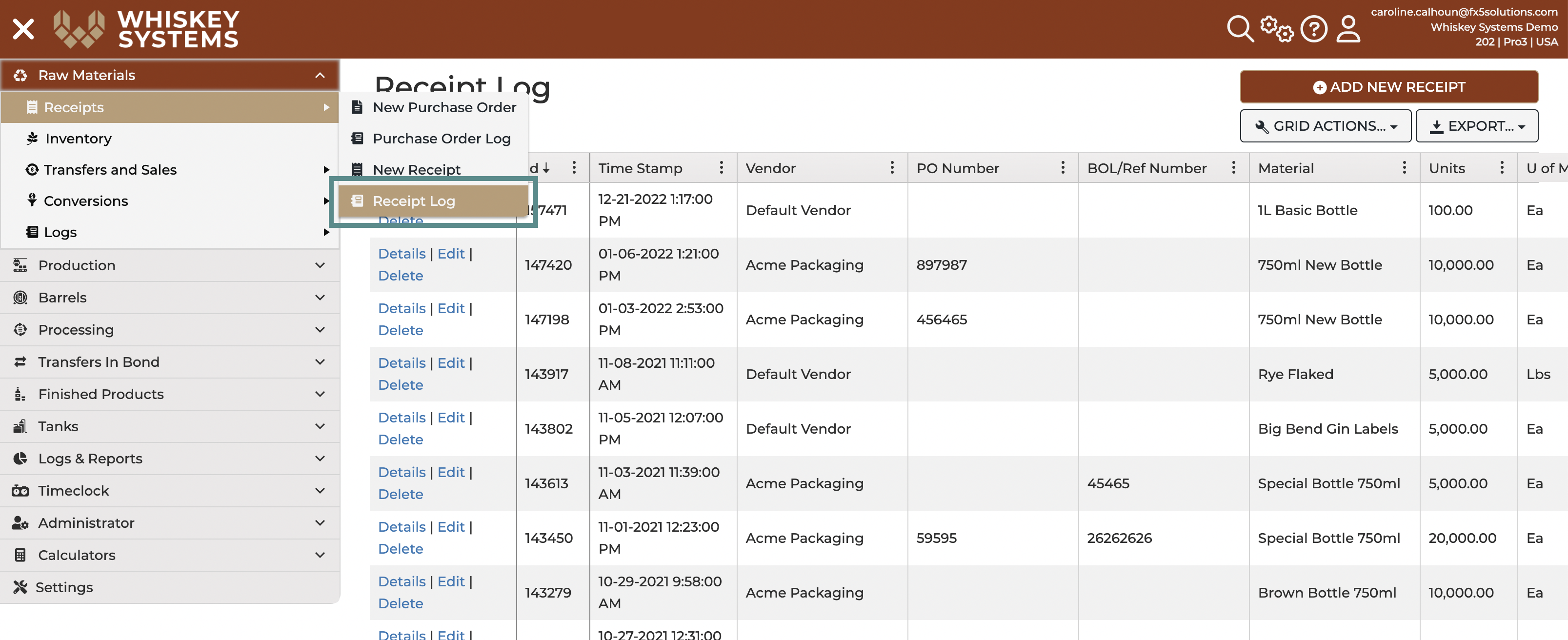Expand the Tanks section chevron
Viewport: 1568px width, 640px height.
320,426
